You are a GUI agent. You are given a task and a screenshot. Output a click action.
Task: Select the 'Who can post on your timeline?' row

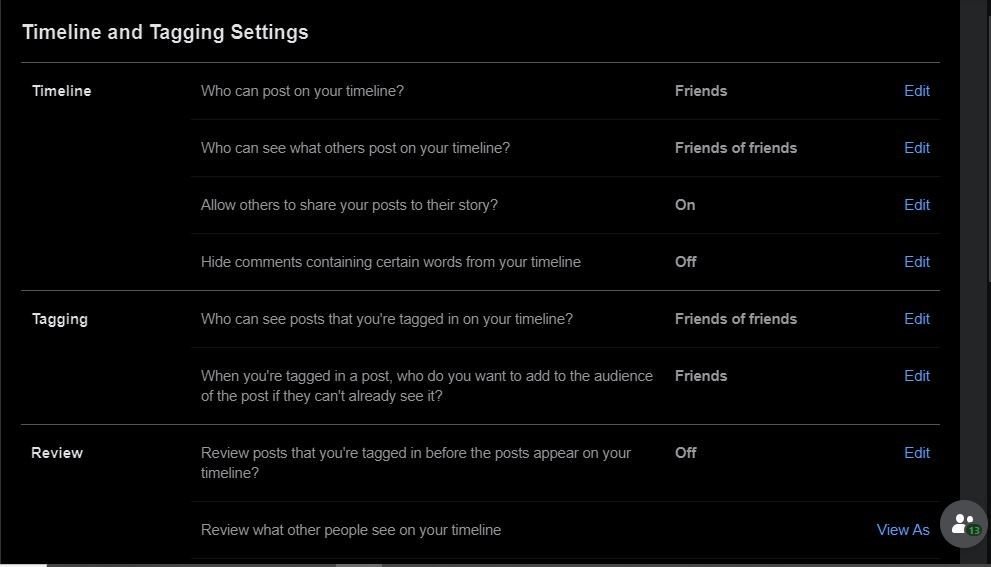(x=302, y=91)
